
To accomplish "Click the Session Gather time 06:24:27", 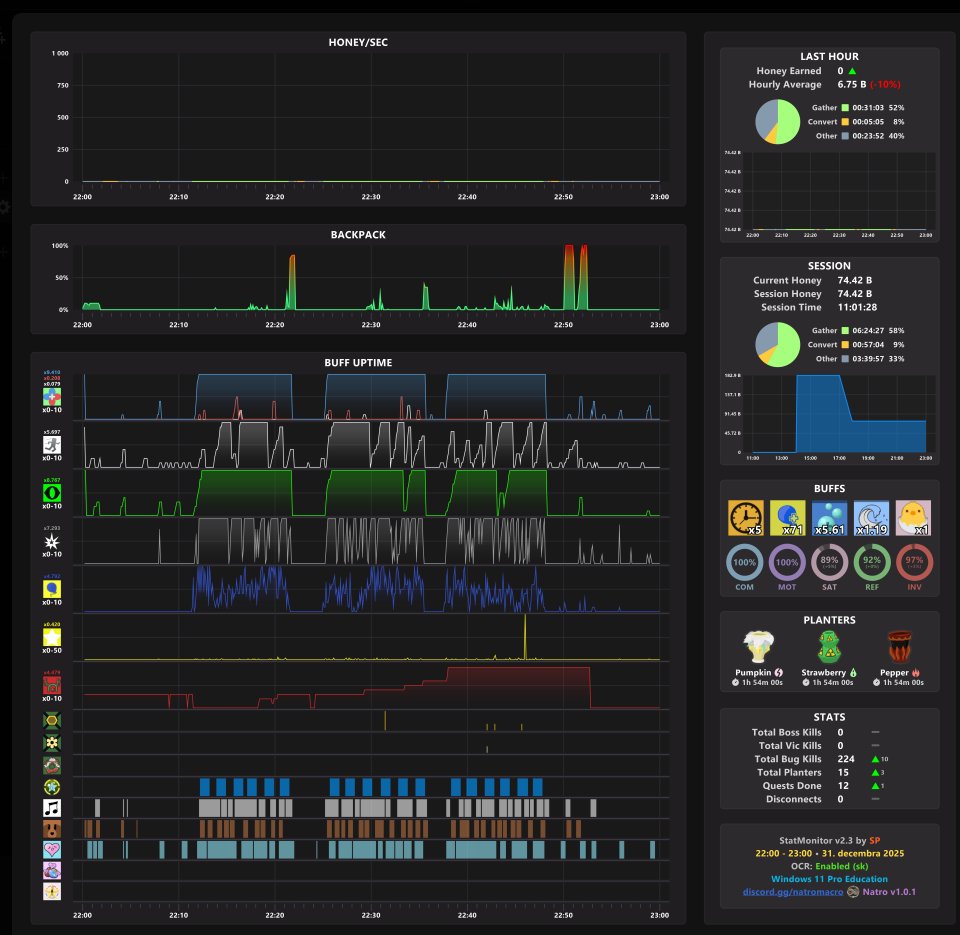I will [868, 331].
